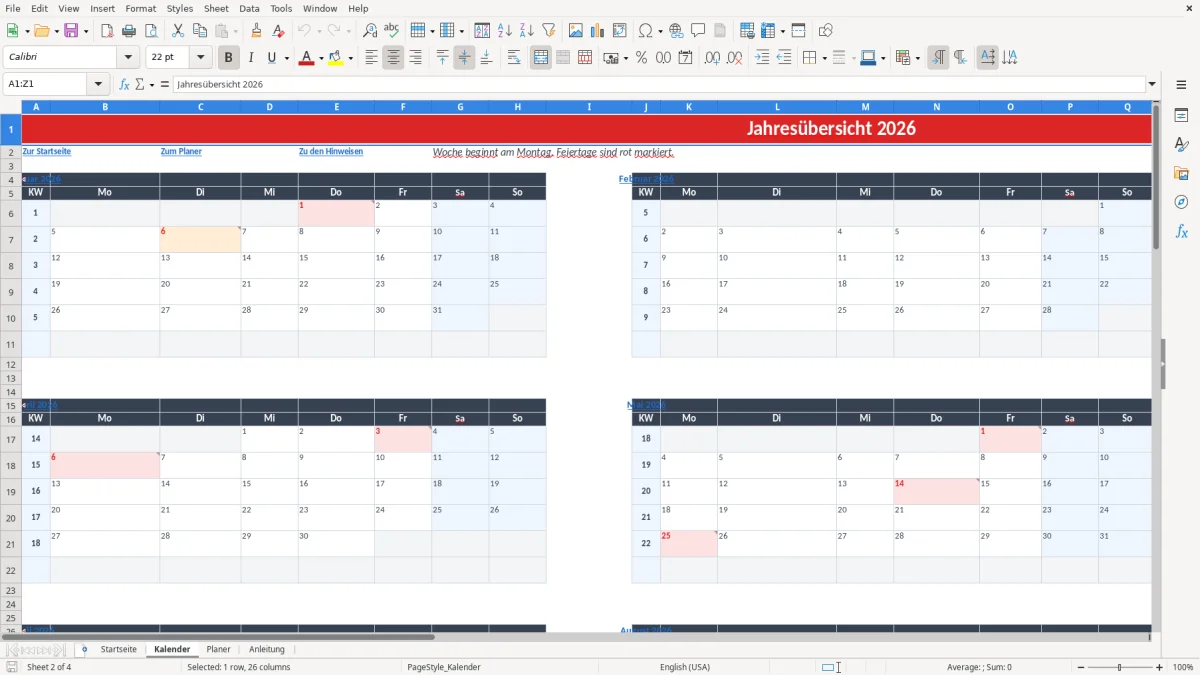Click the Clear Direct Formatting icon
This screenshot has height=675, width=1200.
click(x=279, y=31)
